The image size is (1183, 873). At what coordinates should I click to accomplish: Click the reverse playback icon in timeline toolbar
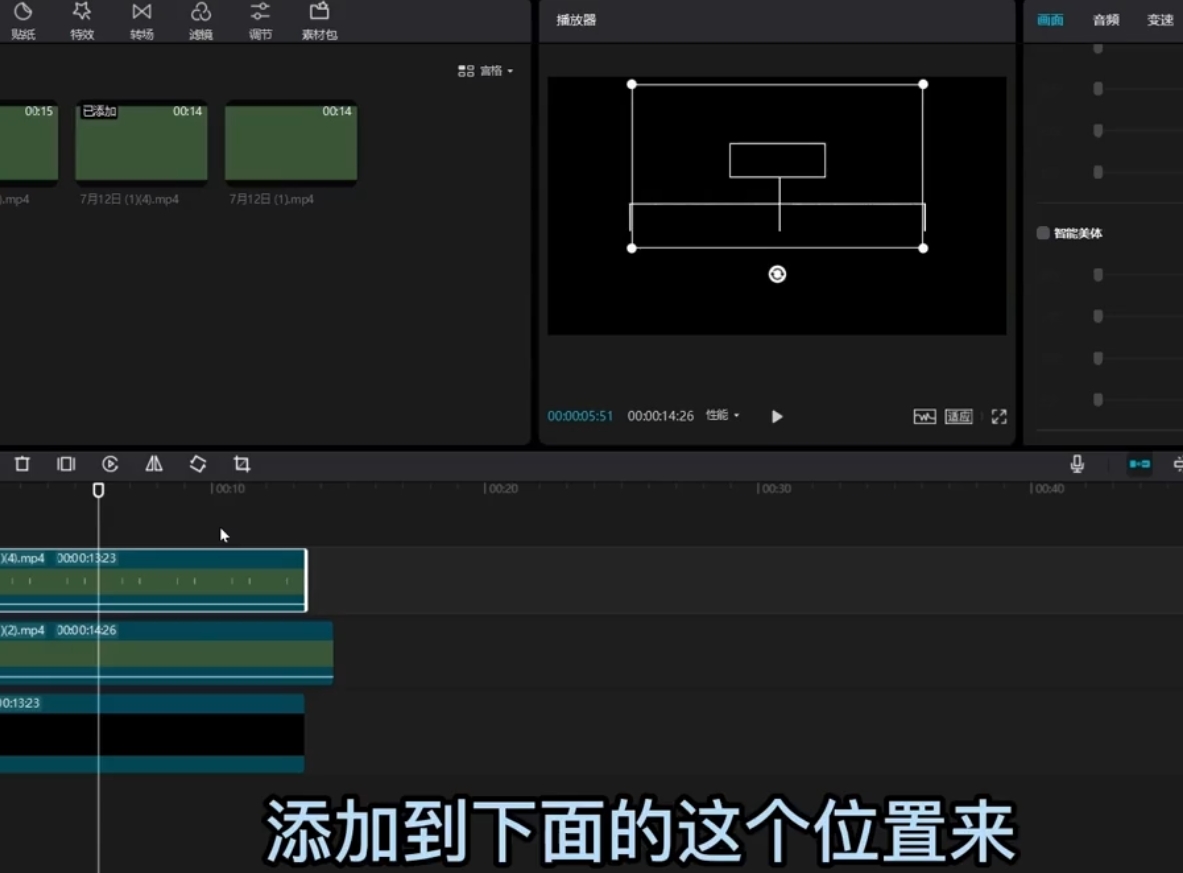point(110,464)
